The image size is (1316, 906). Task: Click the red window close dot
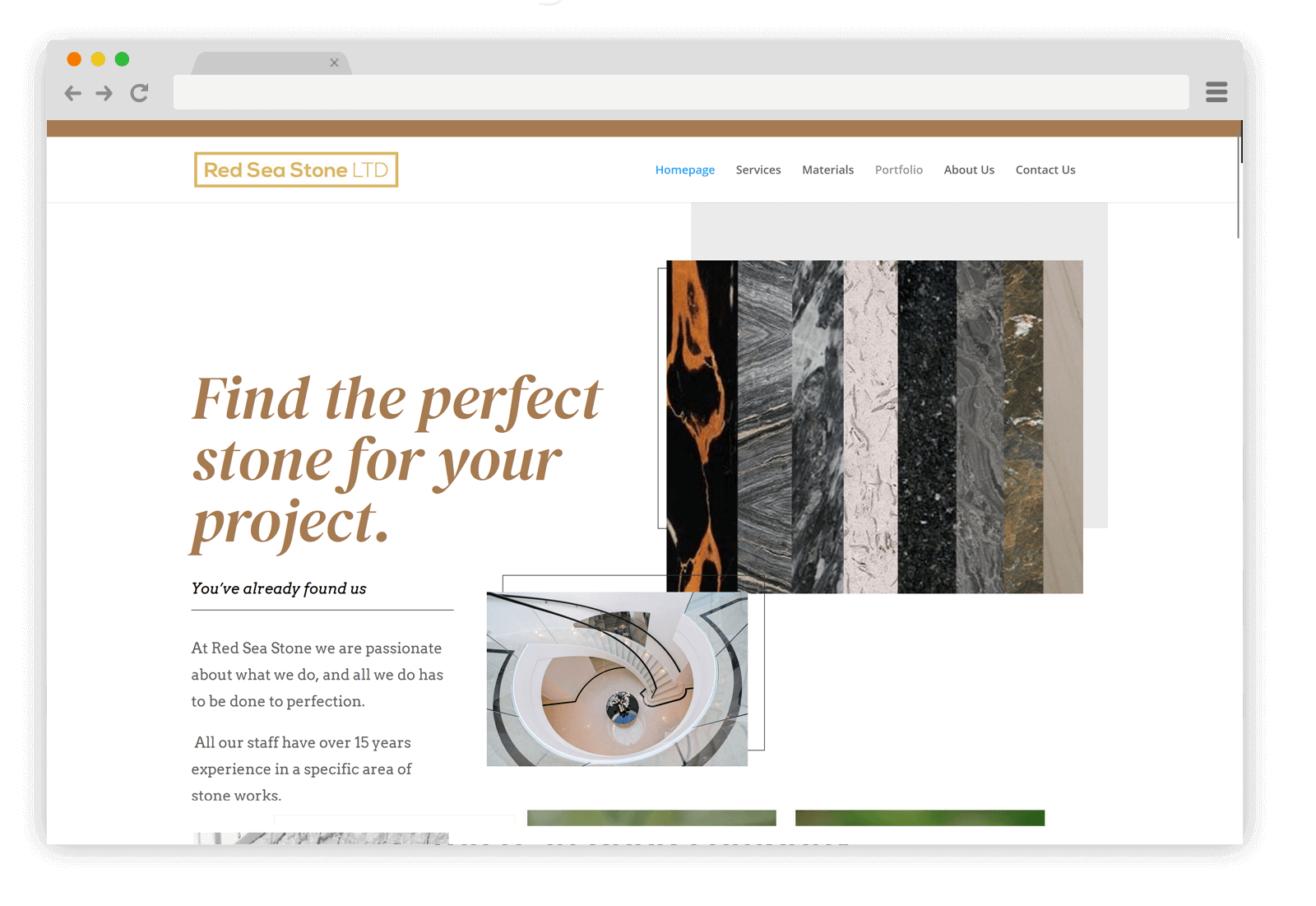click(74, 59)
